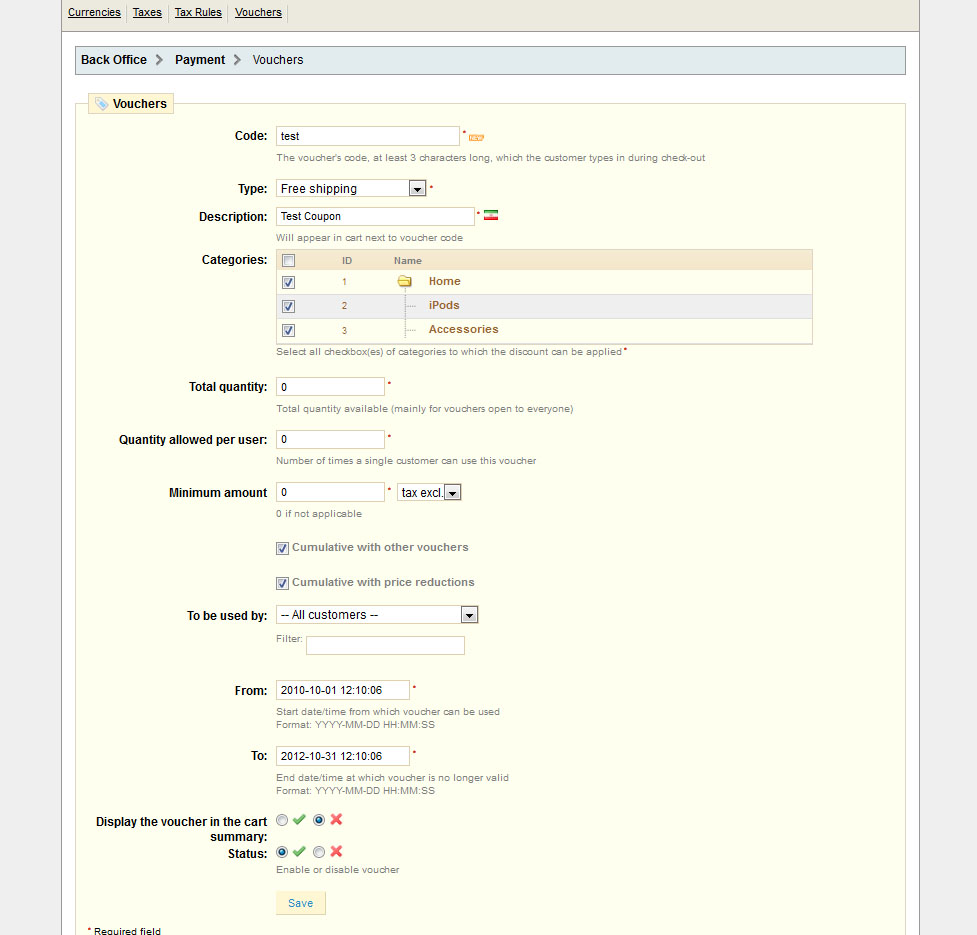Viewport: 977px width, 935px height.
Task: Click Cumulative with price reductions label
Action: pyautogui.click(x=383, y=582)
